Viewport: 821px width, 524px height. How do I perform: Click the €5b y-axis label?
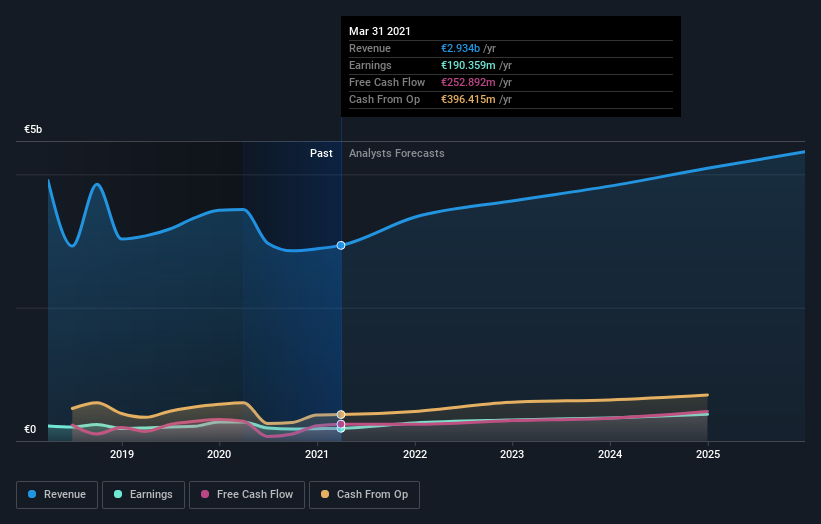[x=33, y=129]
